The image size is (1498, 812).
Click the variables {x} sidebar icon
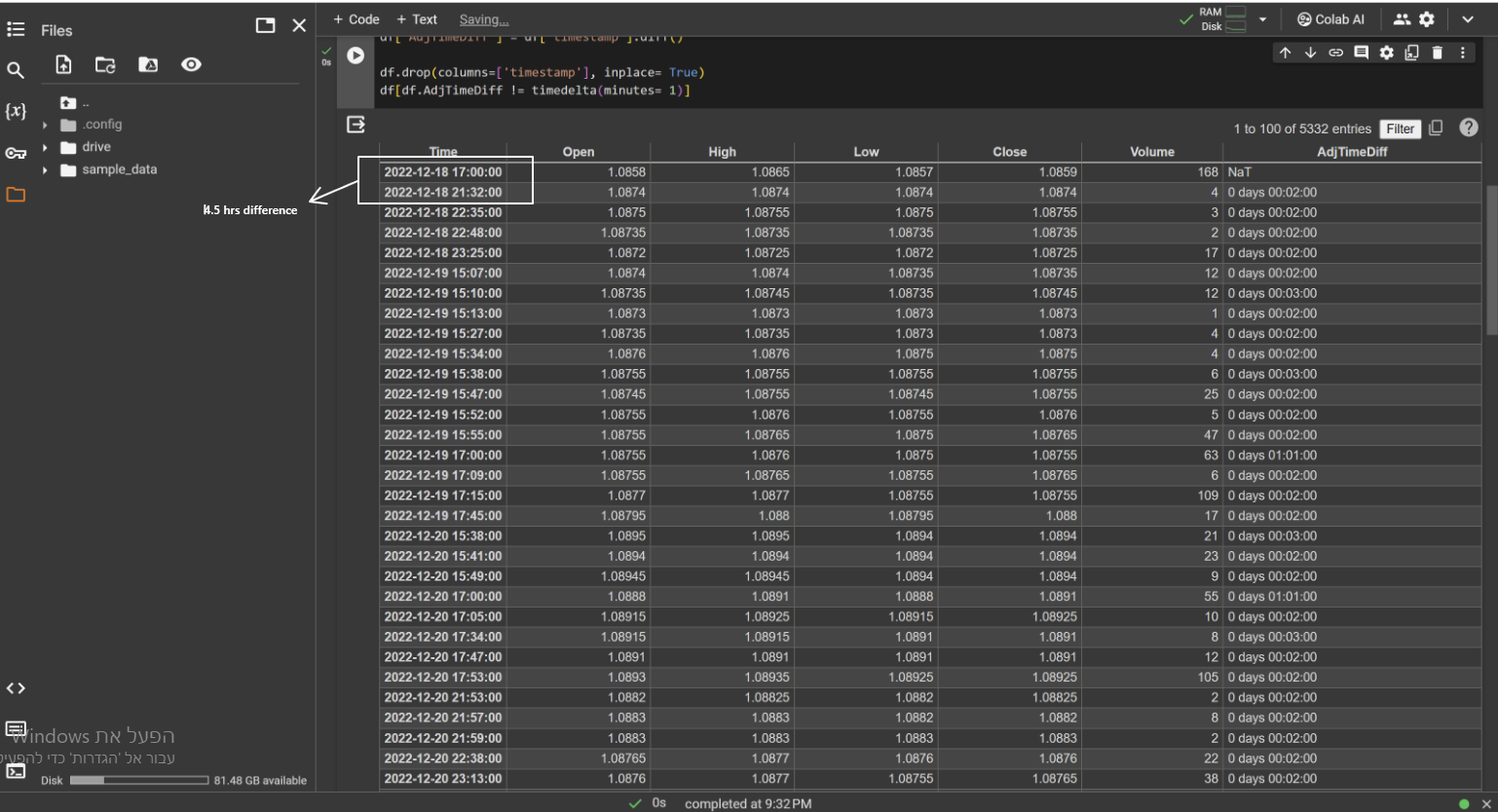tap(16, 111)
